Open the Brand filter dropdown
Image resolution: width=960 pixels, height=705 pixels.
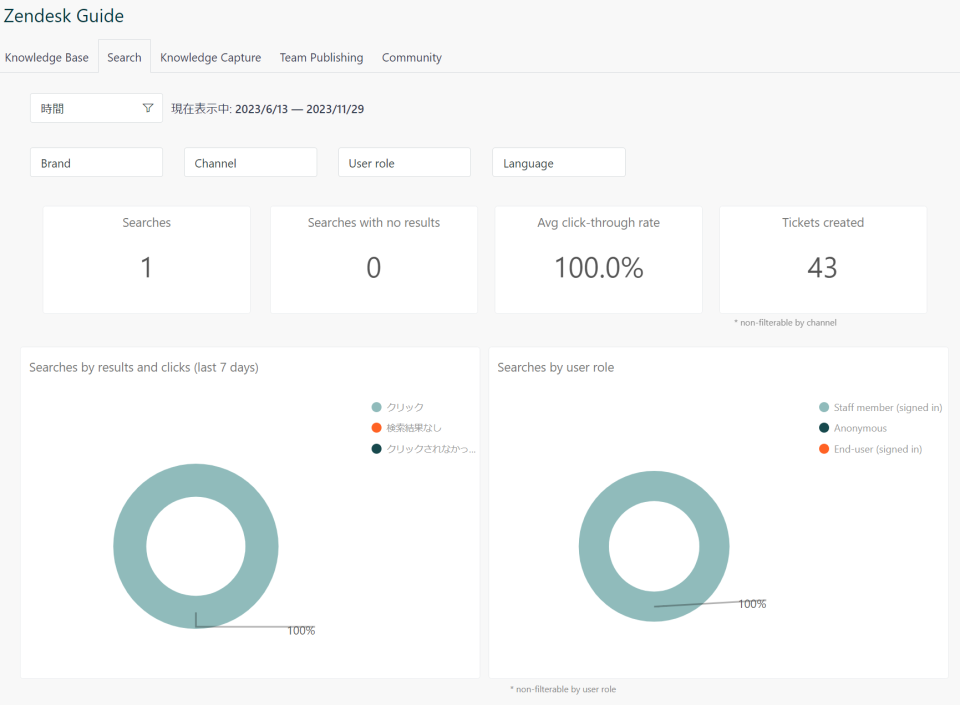[x=96, y=161]
